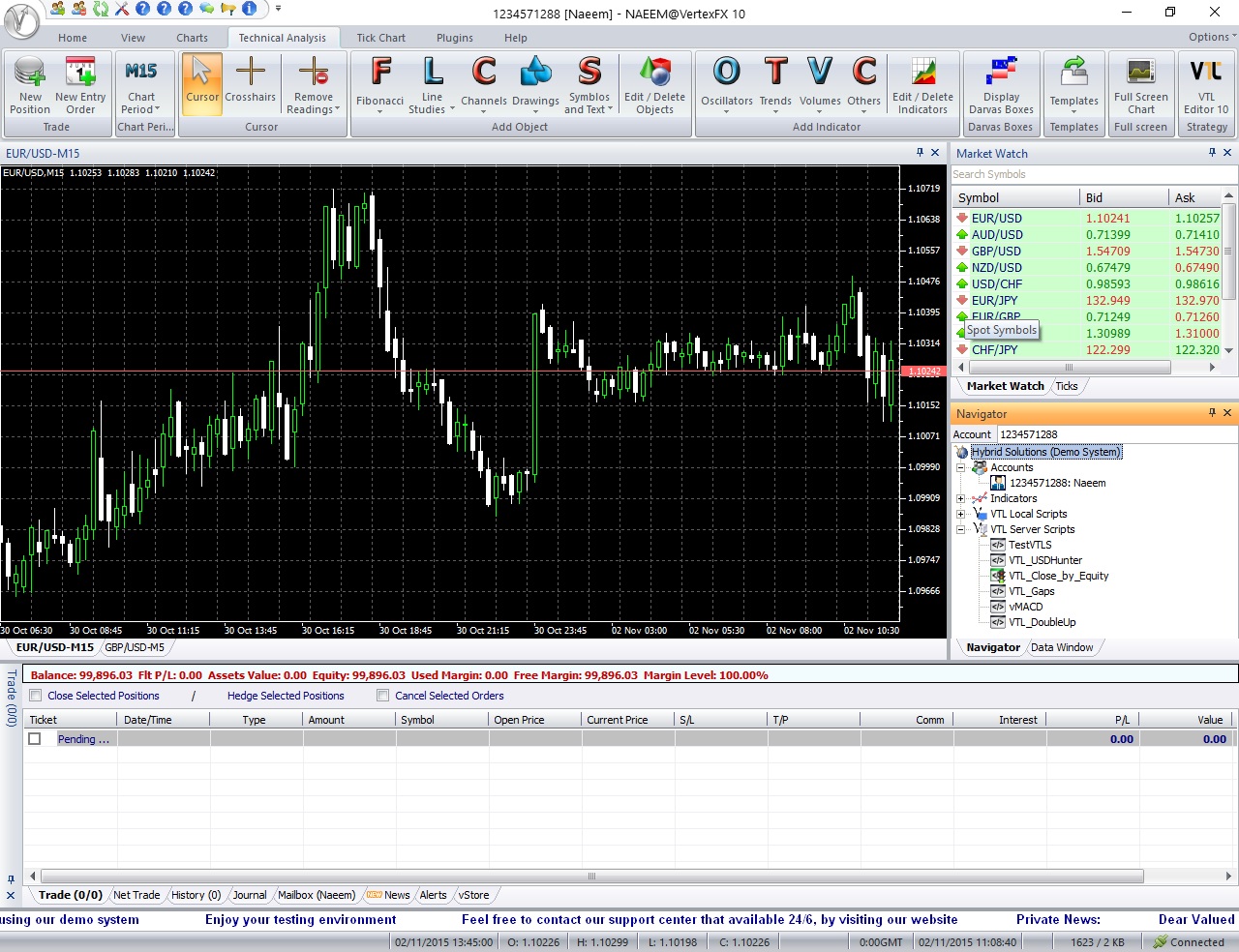
Task: Switch to Full Screen Chart
Action: [x=1141, y=85]
